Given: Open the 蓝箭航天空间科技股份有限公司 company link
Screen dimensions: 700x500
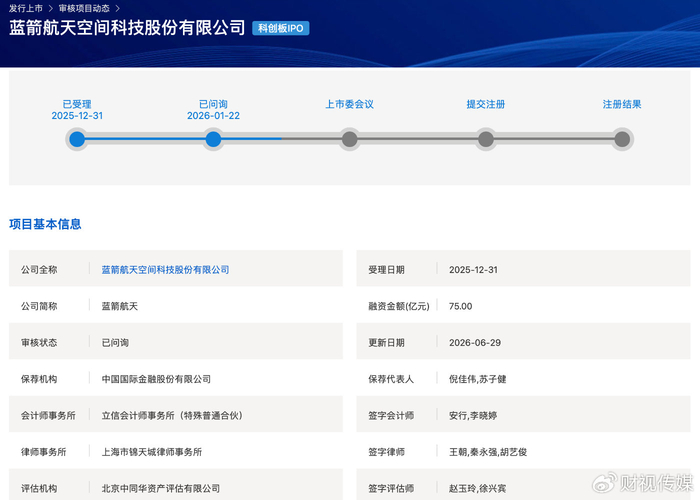Looking at the screenshot, I should pyautogui.click(x=165, y=270).
